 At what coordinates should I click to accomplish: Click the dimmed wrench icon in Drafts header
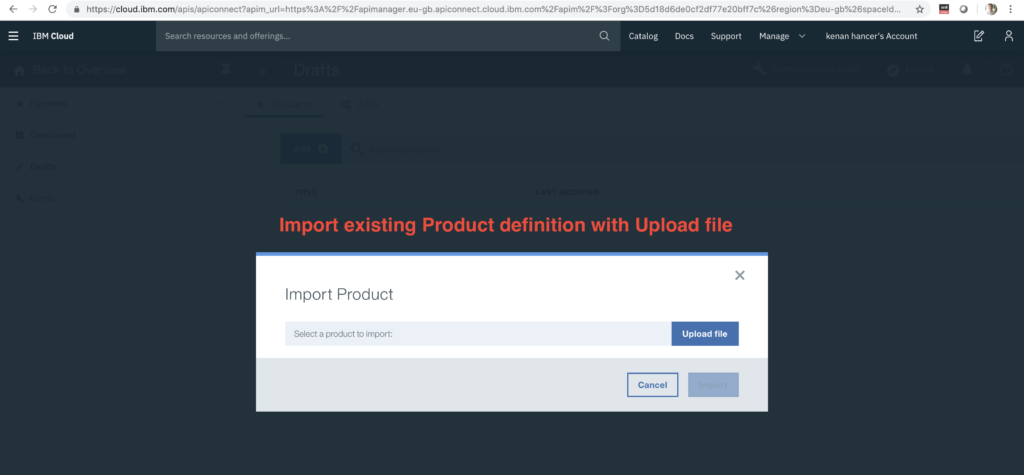tap(758, 70)
